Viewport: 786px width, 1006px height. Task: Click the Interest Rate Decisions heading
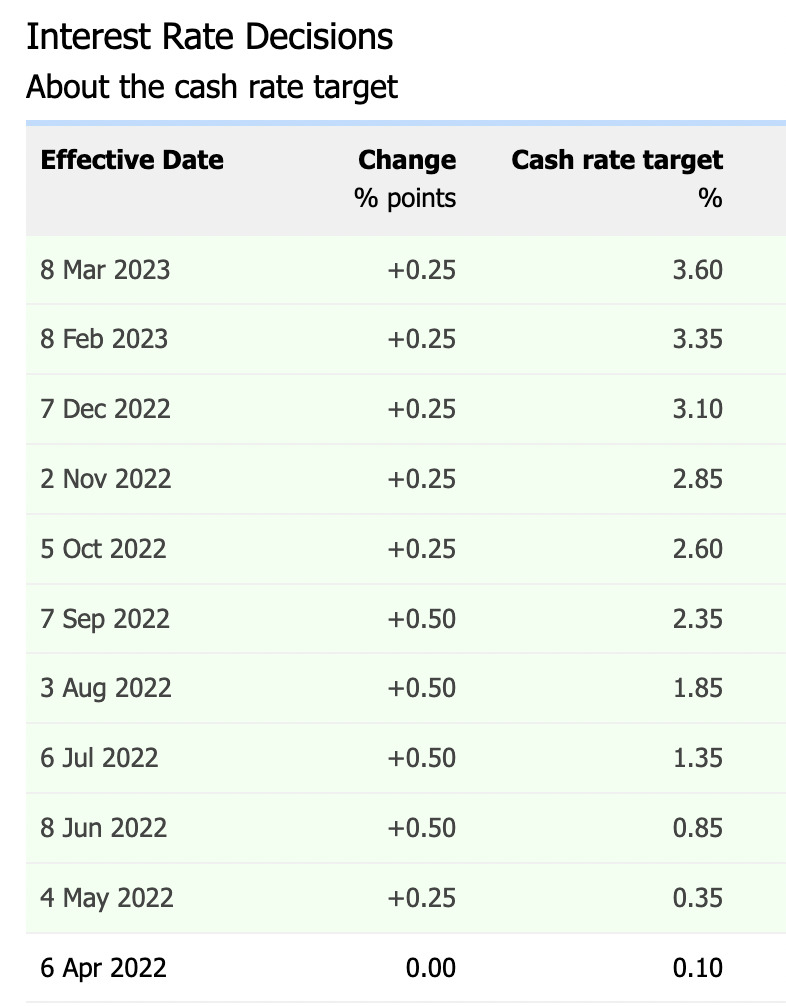tap(209, 37)
